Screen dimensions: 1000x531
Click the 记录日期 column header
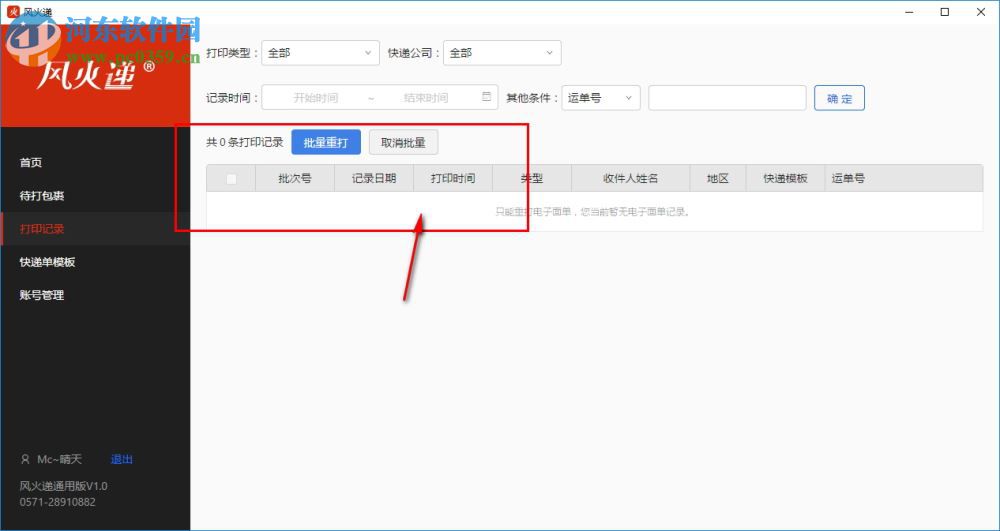(374, 178)
